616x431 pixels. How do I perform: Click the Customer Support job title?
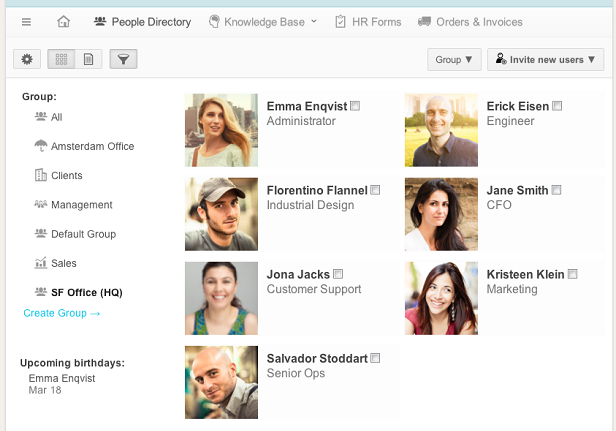tap(314, 289)
